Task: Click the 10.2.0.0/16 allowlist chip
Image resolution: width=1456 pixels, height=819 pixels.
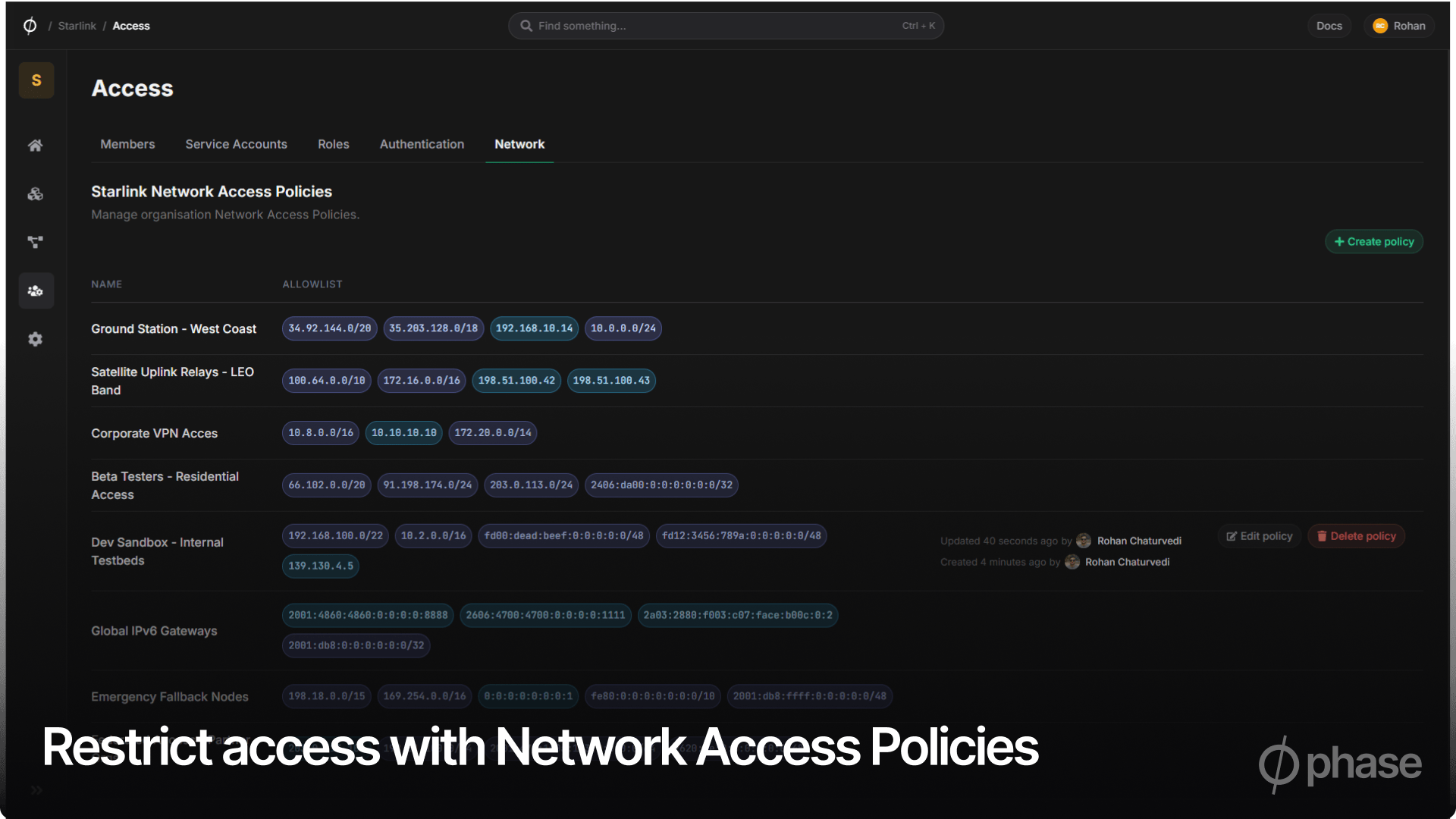Action: click(434, 536)
